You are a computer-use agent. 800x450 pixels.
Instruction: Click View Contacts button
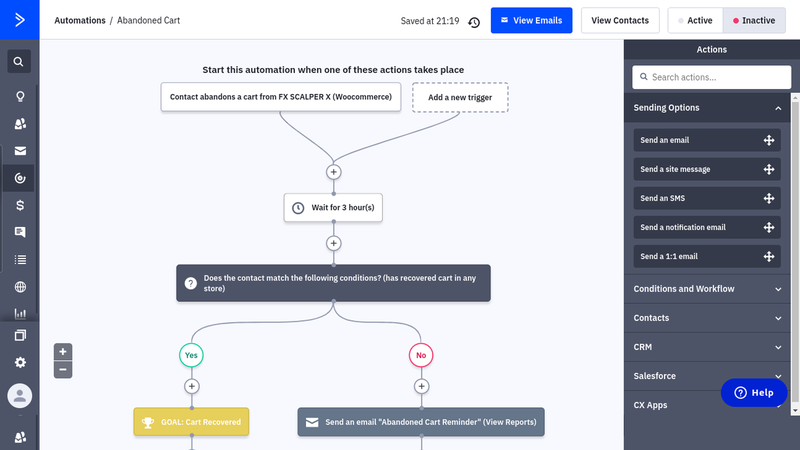tap(620, 20)
